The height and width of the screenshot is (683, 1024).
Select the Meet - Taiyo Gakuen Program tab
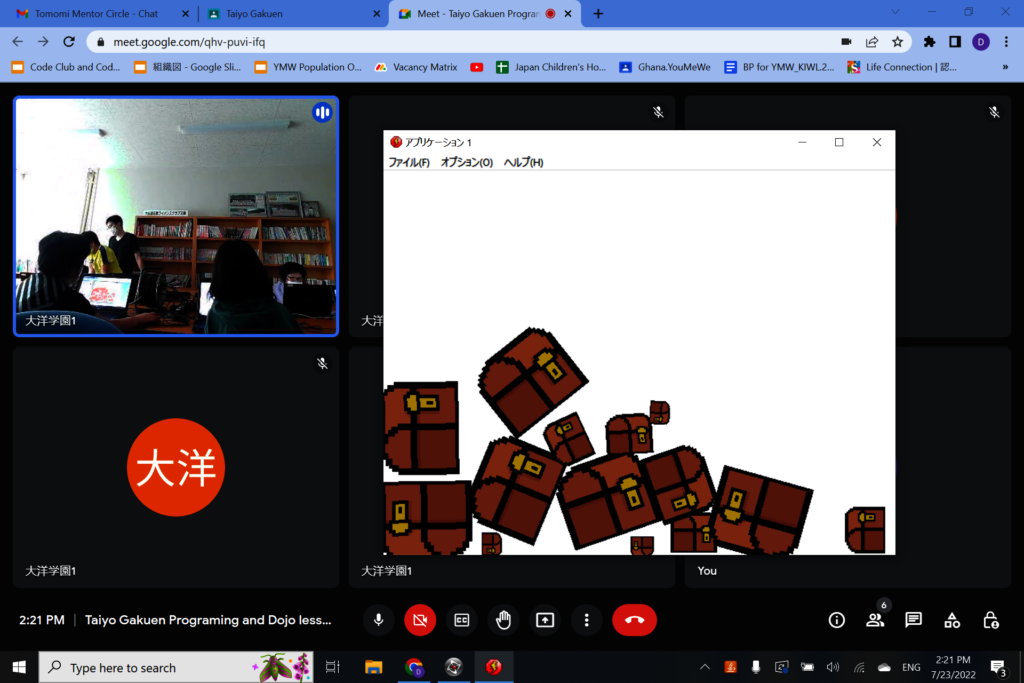477,14
